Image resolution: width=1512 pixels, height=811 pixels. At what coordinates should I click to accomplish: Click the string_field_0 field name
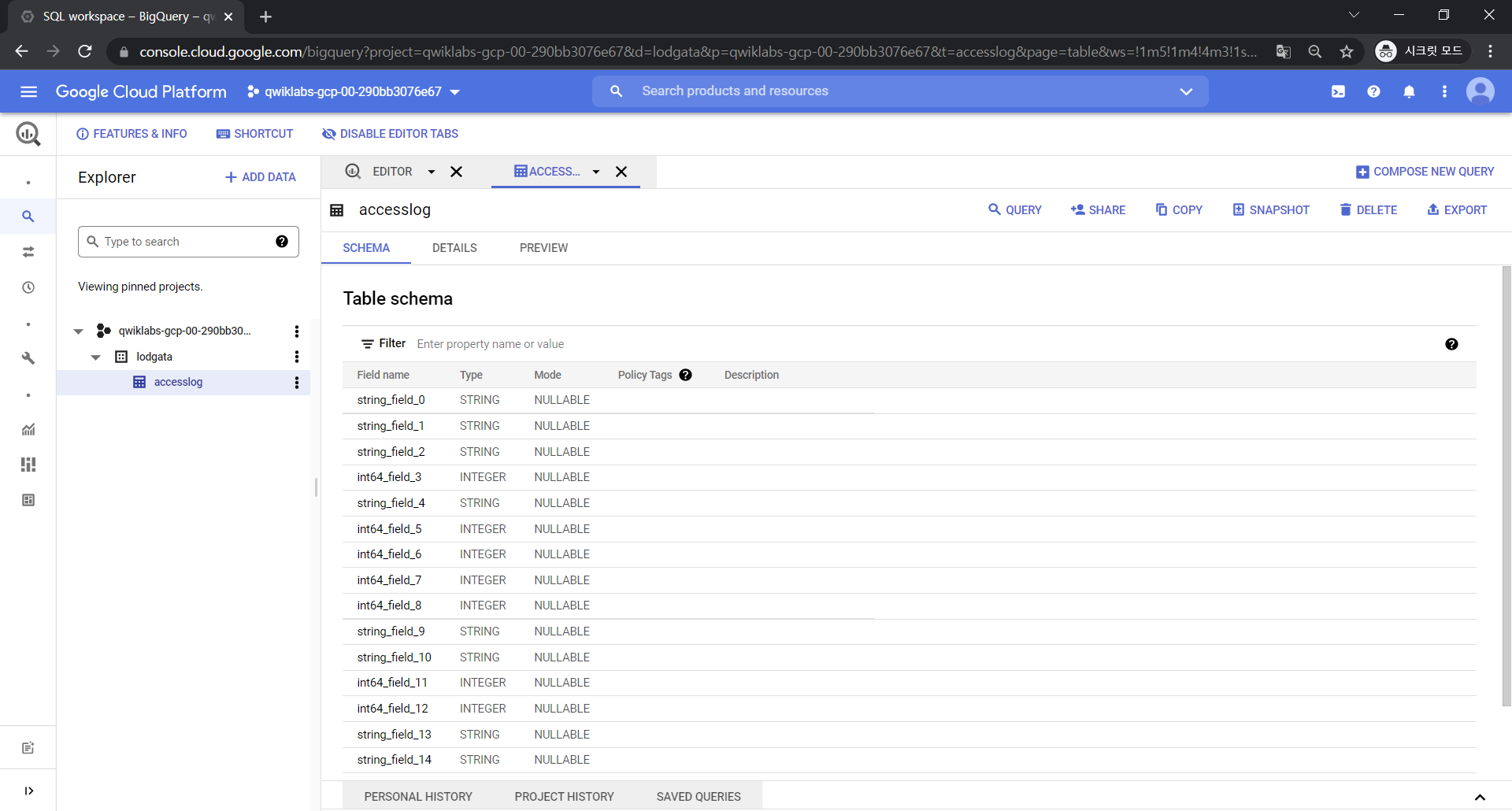point(391,401)
